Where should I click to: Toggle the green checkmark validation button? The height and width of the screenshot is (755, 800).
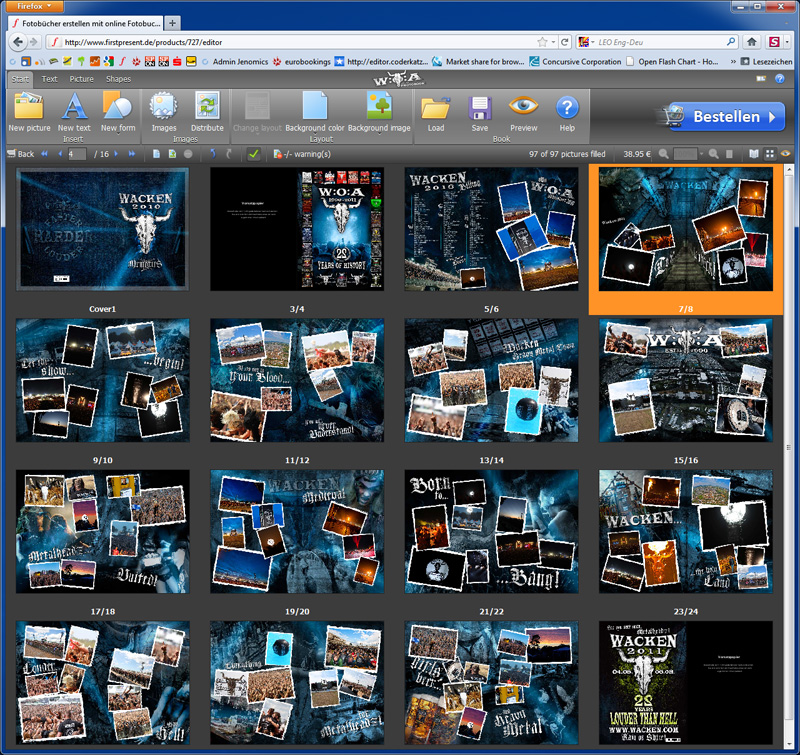(x=253, y=154)
